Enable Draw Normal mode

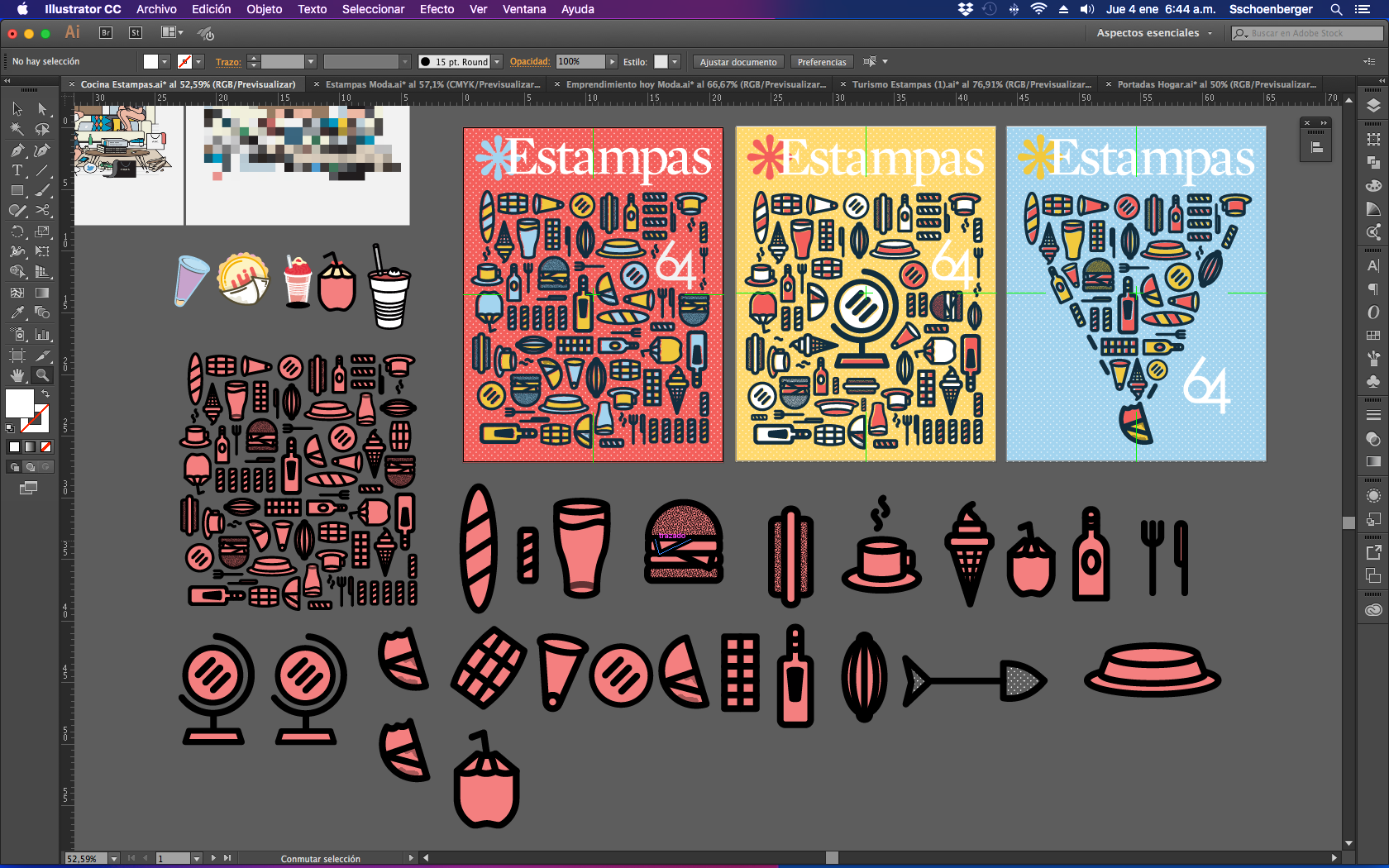pyautogui.click(x=14, y=467)
